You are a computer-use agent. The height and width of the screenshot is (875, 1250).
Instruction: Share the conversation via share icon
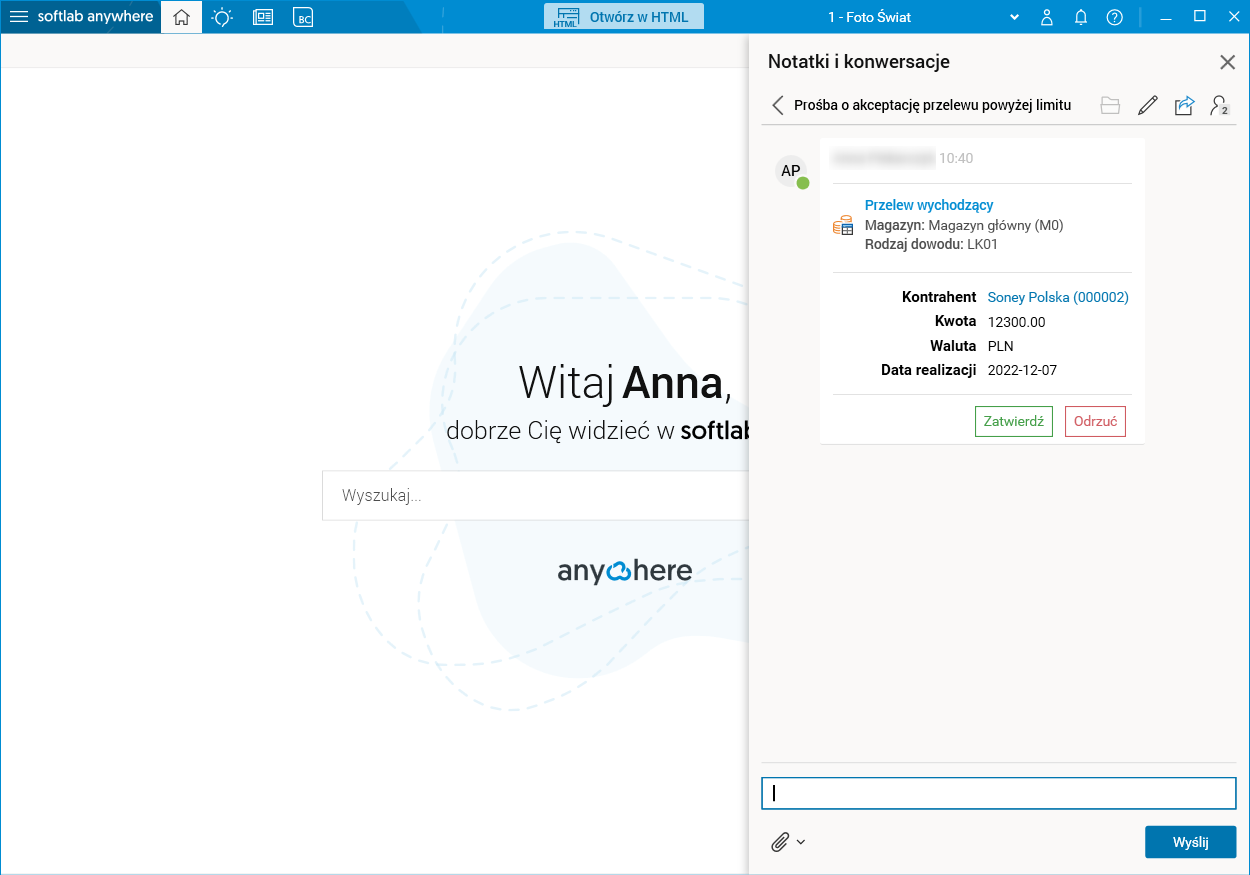[1184, 105]
